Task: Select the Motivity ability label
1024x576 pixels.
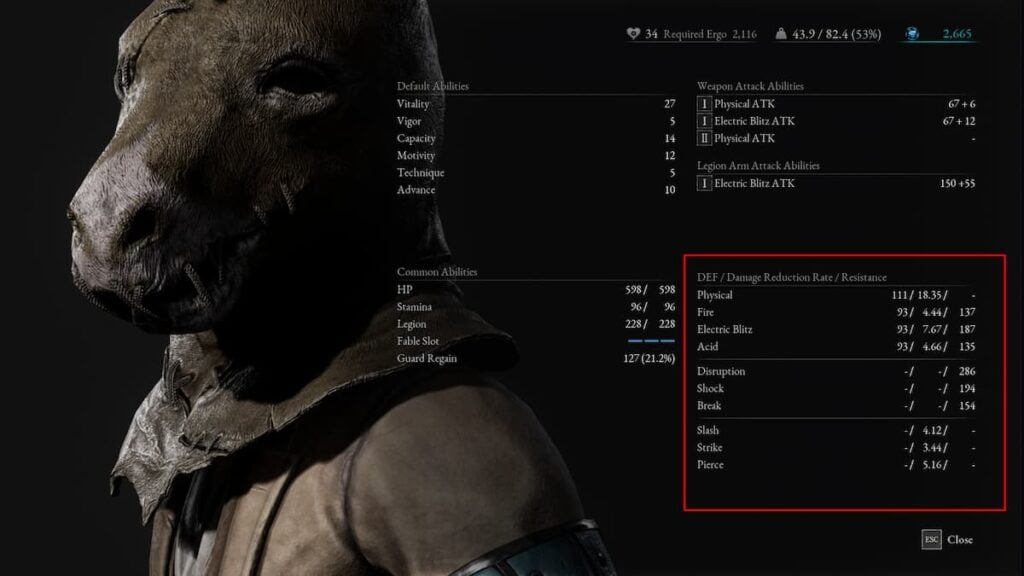Action: (x=415, y=155)
